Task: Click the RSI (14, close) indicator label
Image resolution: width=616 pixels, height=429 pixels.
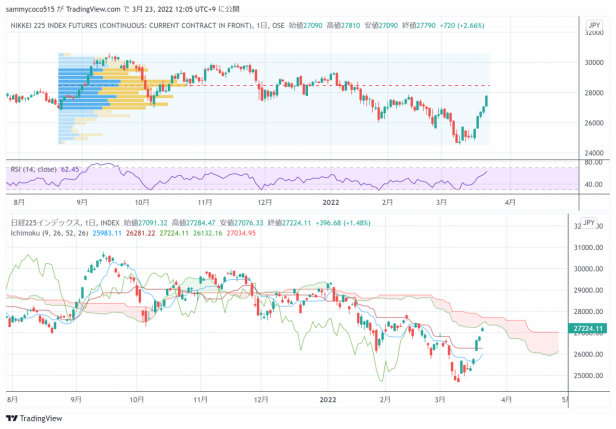Action: [33, 169]
